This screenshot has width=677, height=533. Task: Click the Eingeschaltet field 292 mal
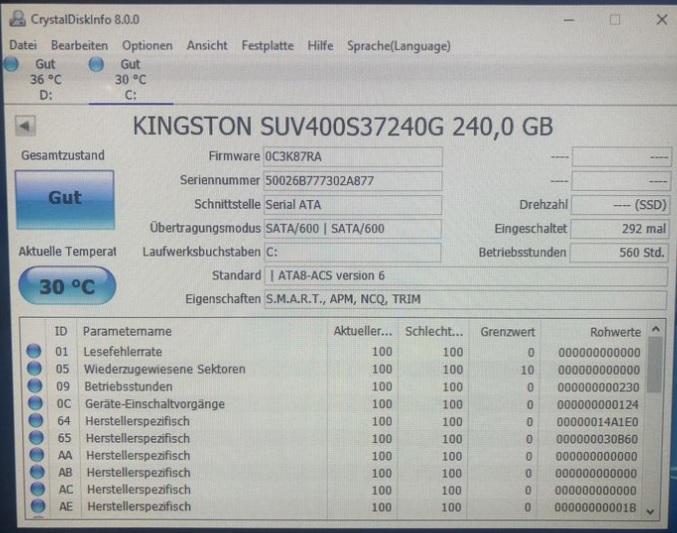coord(620,228)
